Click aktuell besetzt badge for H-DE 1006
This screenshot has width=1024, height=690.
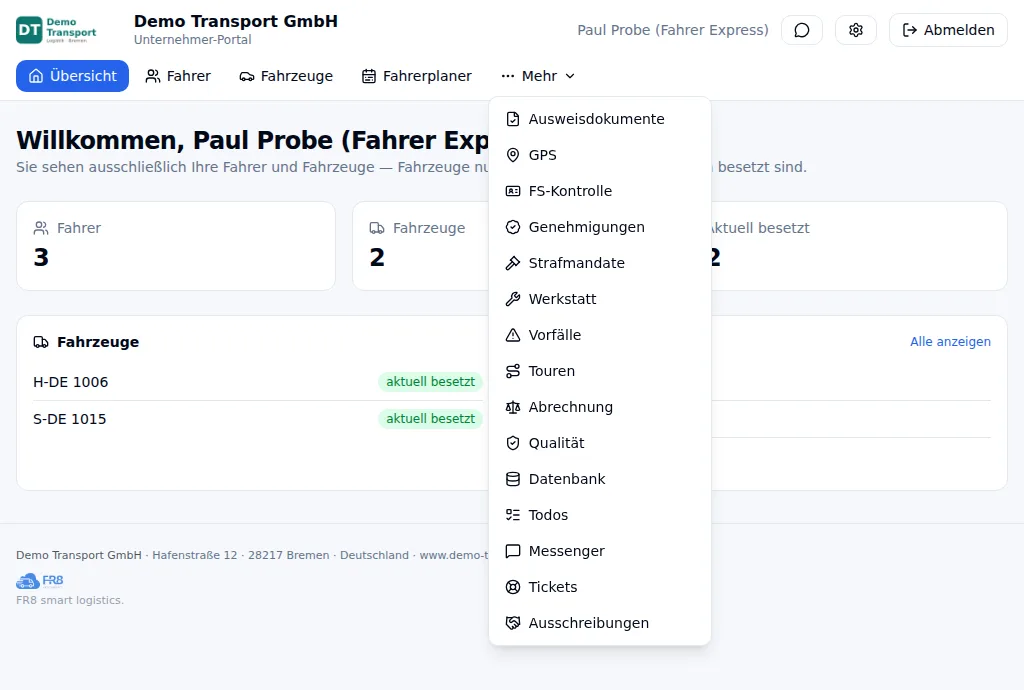coord(430,382)
